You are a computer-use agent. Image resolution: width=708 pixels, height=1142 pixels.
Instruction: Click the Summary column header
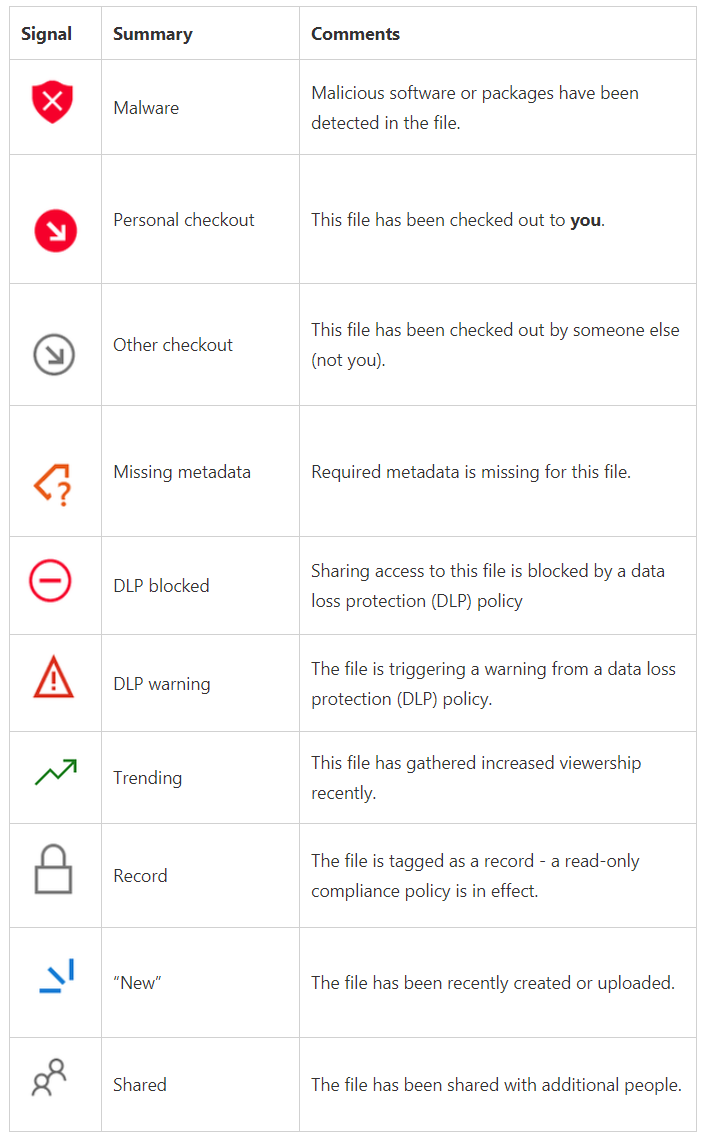tap(153, 34)
